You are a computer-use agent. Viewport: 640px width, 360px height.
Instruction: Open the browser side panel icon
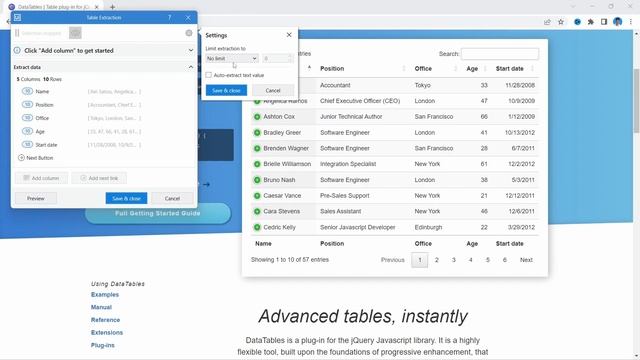(604, 22)
